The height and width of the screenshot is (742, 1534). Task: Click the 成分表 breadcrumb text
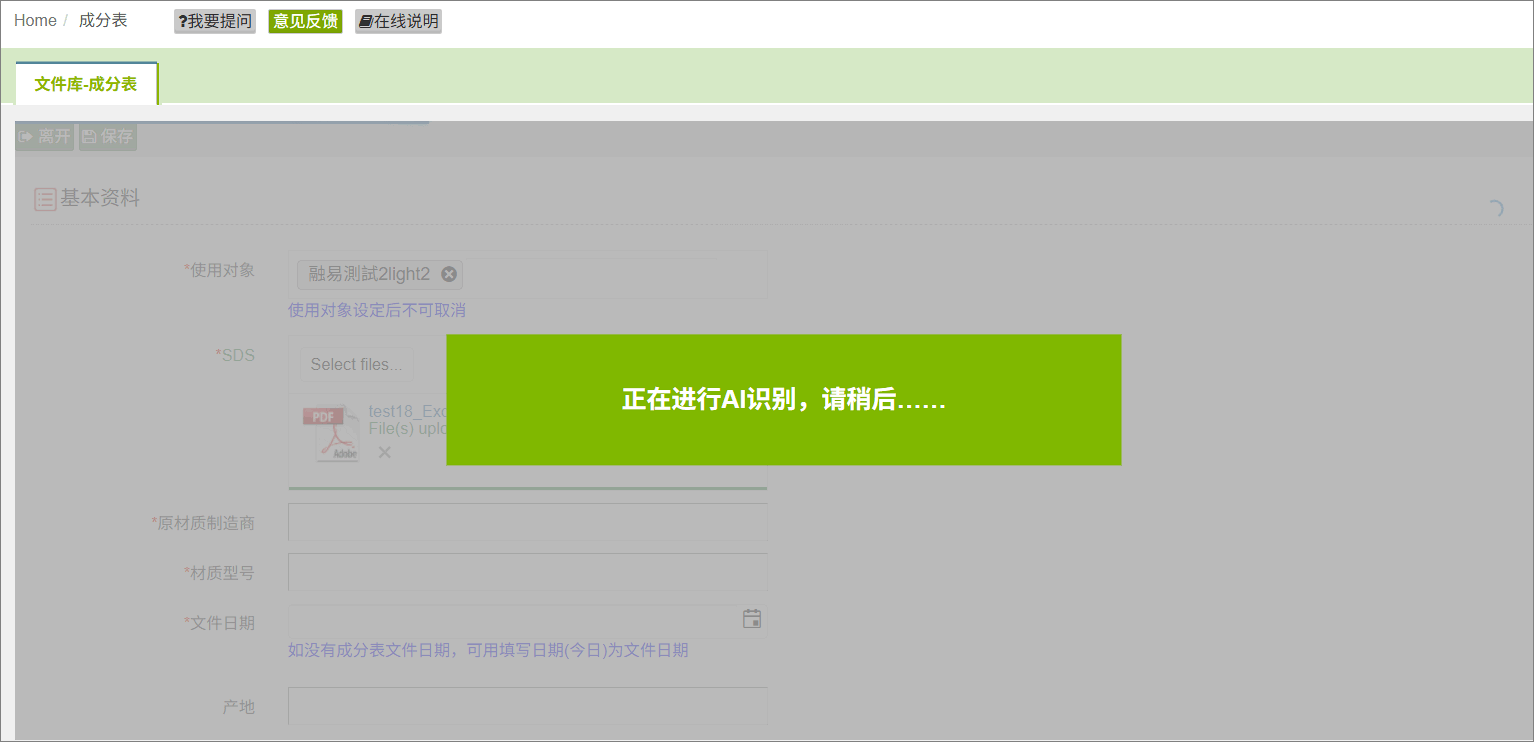103,20
